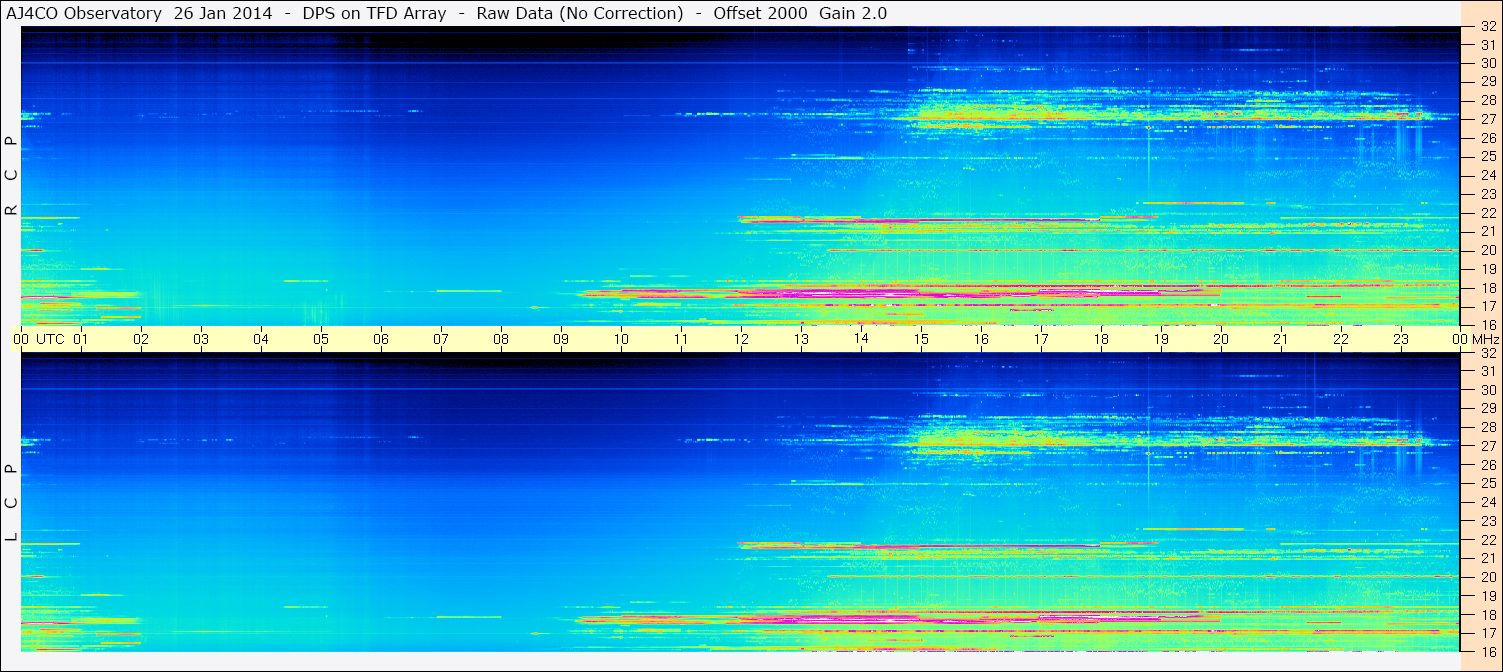Click the 'UTC' label at axis start

(x=50, y=339)
